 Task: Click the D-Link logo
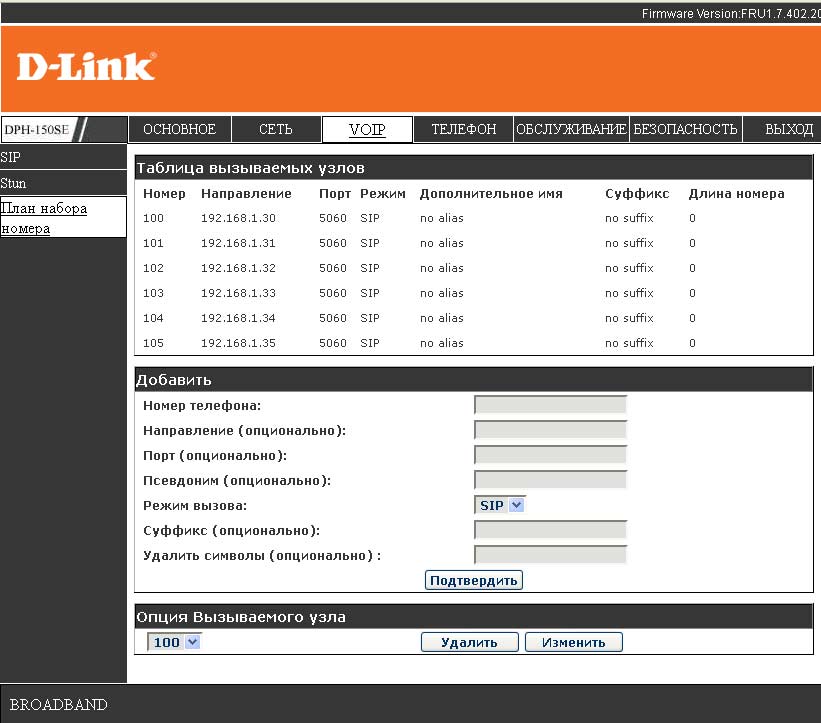pyautogui.click(x=86, y=67)
